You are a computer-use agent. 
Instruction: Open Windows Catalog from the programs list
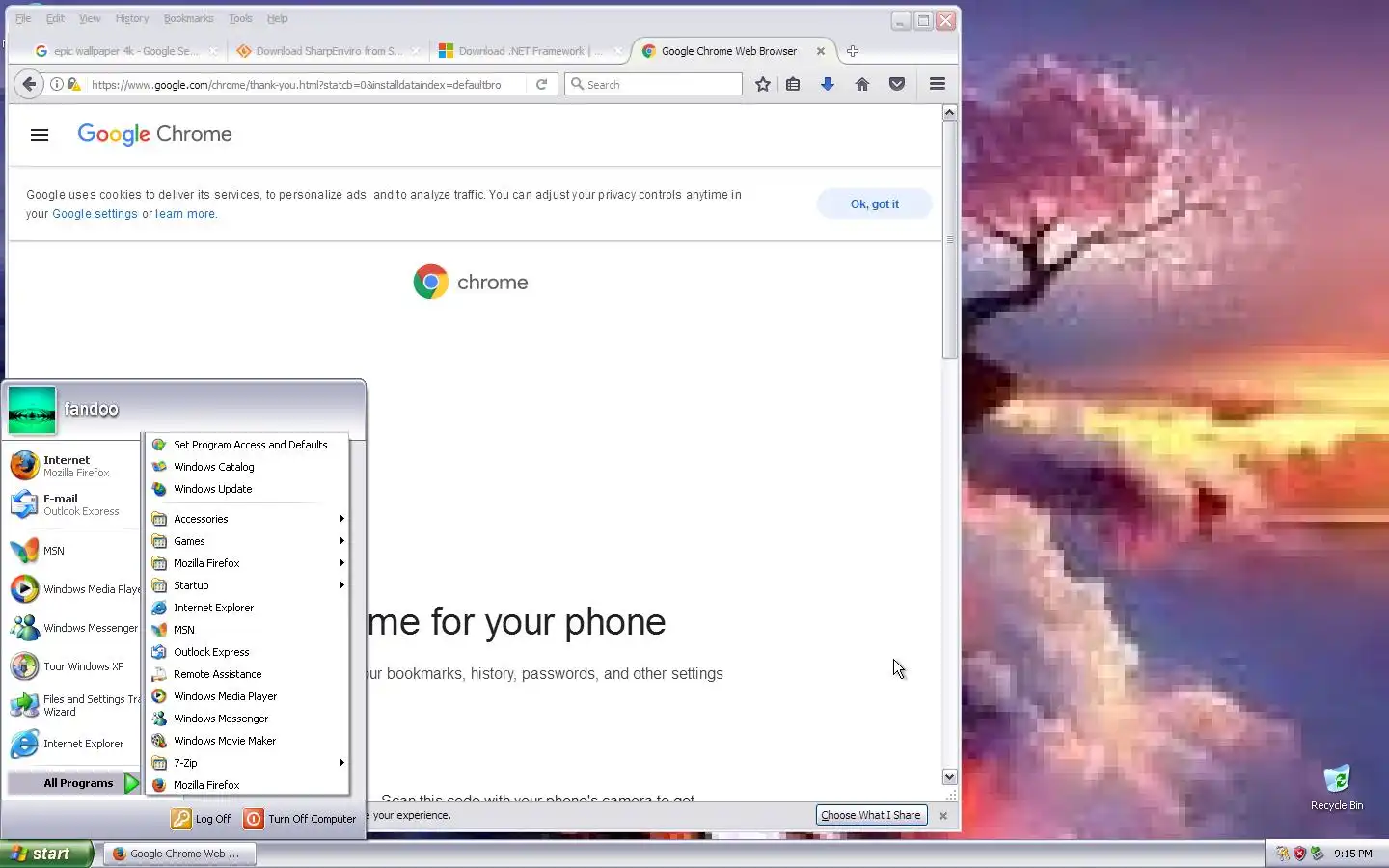(247, 467)
